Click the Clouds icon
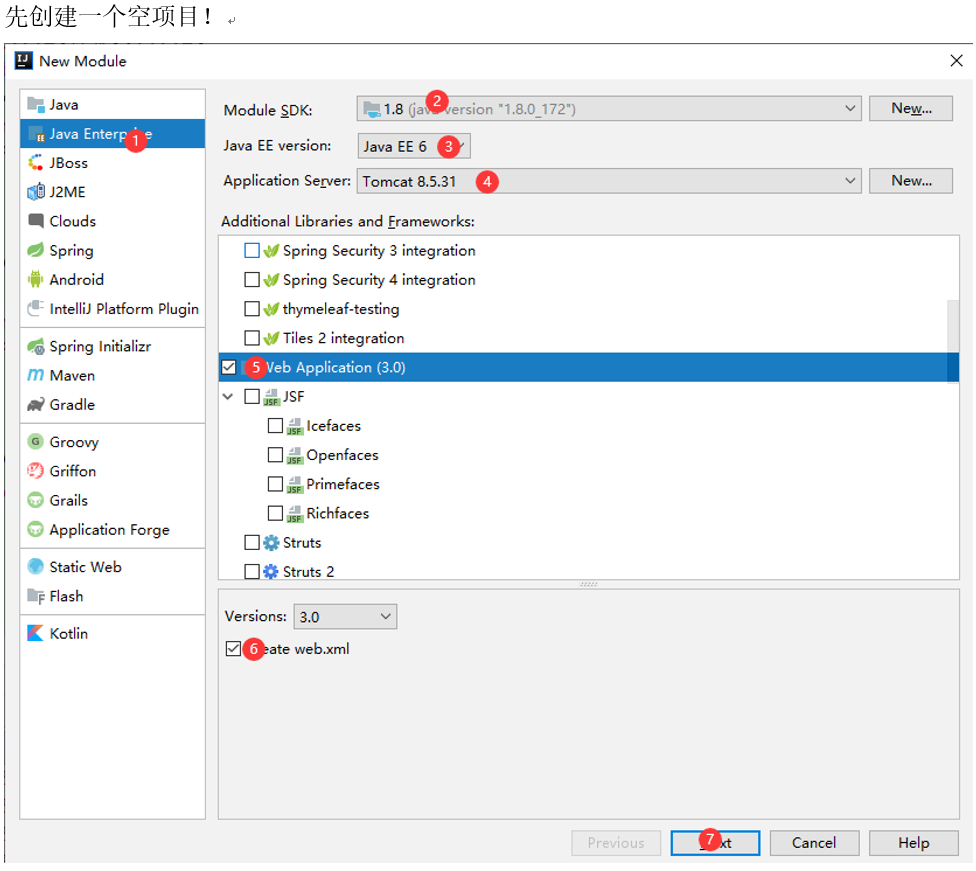976x871 pixels. [x=35, y=221]
